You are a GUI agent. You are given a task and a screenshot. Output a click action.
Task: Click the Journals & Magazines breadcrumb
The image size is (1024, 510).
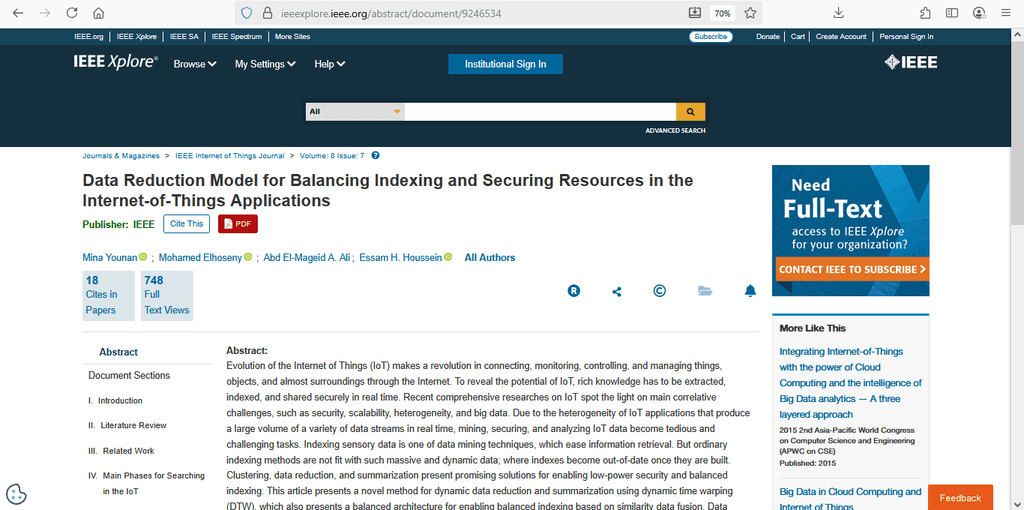(x=121, y=156)
